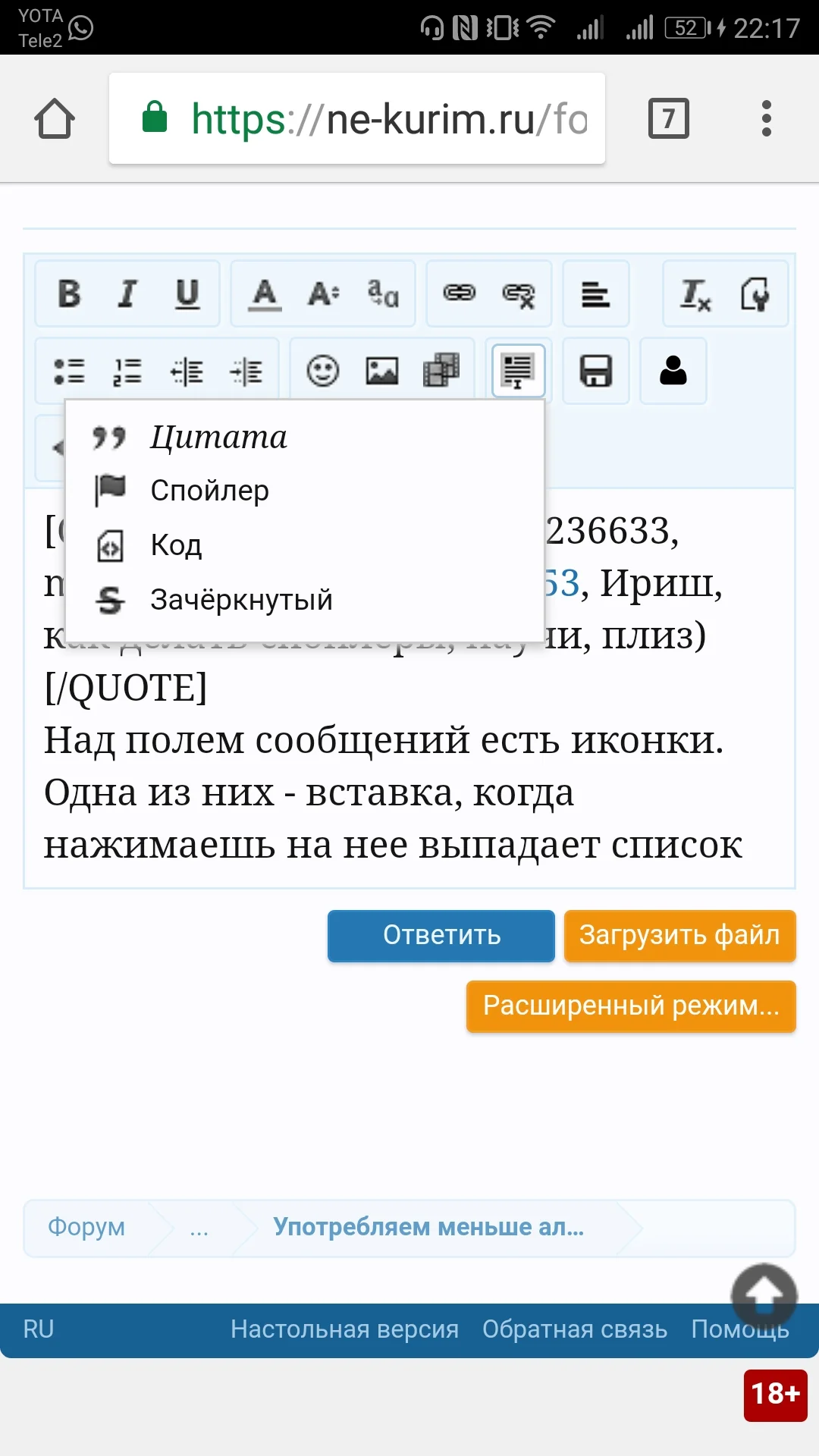Image resolution: width=819 pixels, height=1456 pixels.
Task: Insert media with the film icon
Action: [x=441, y=372]
